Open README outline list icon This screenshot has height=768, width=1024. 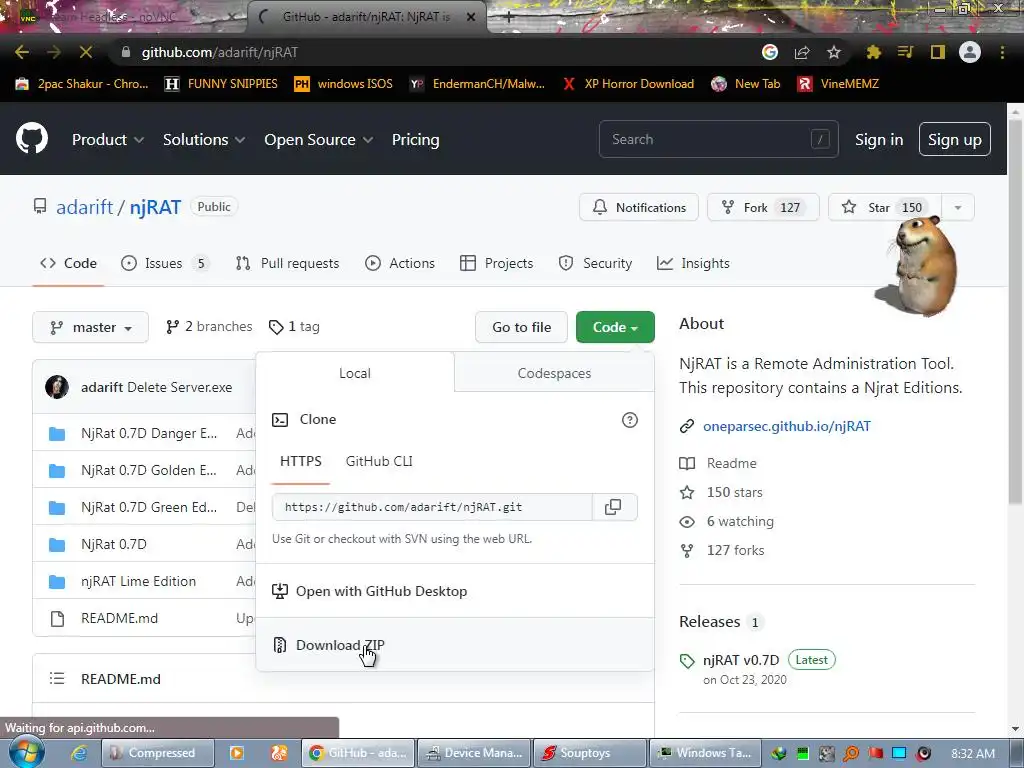57,679
